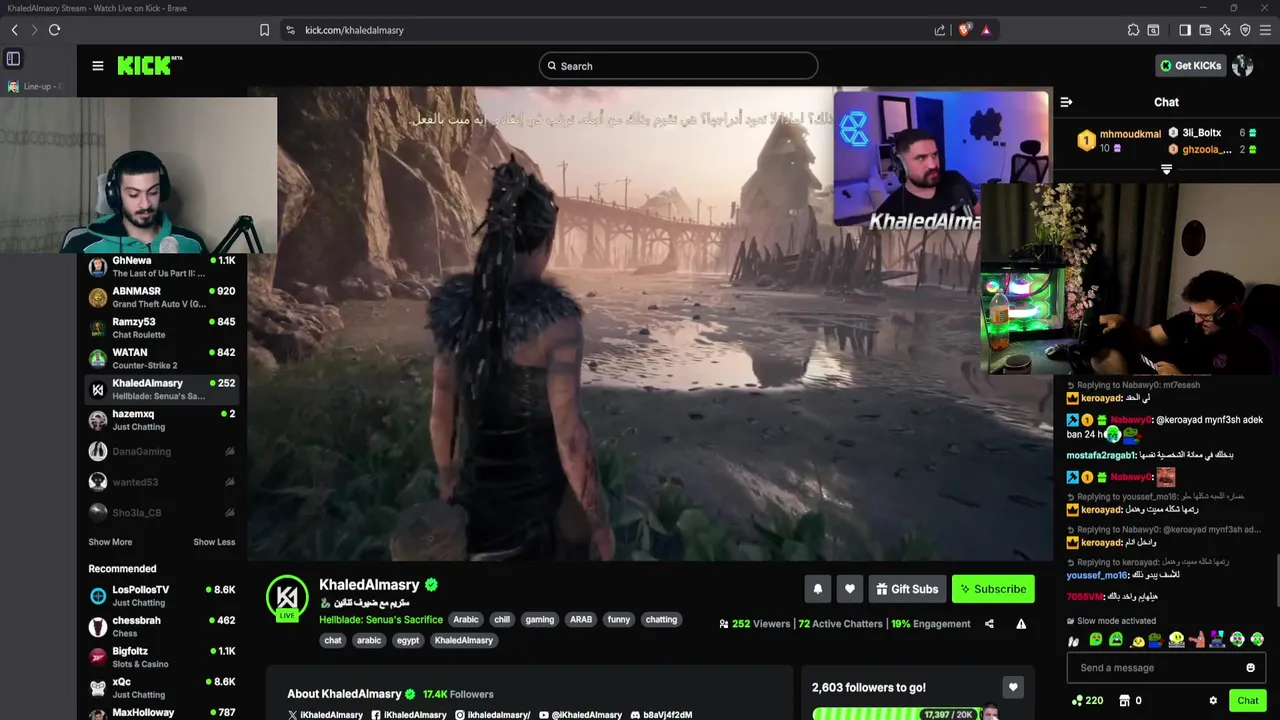Screen dimensions: 1280x720
Task: Open Ramzy53 Chat Roulette channel
Action: tap(162, 328)
